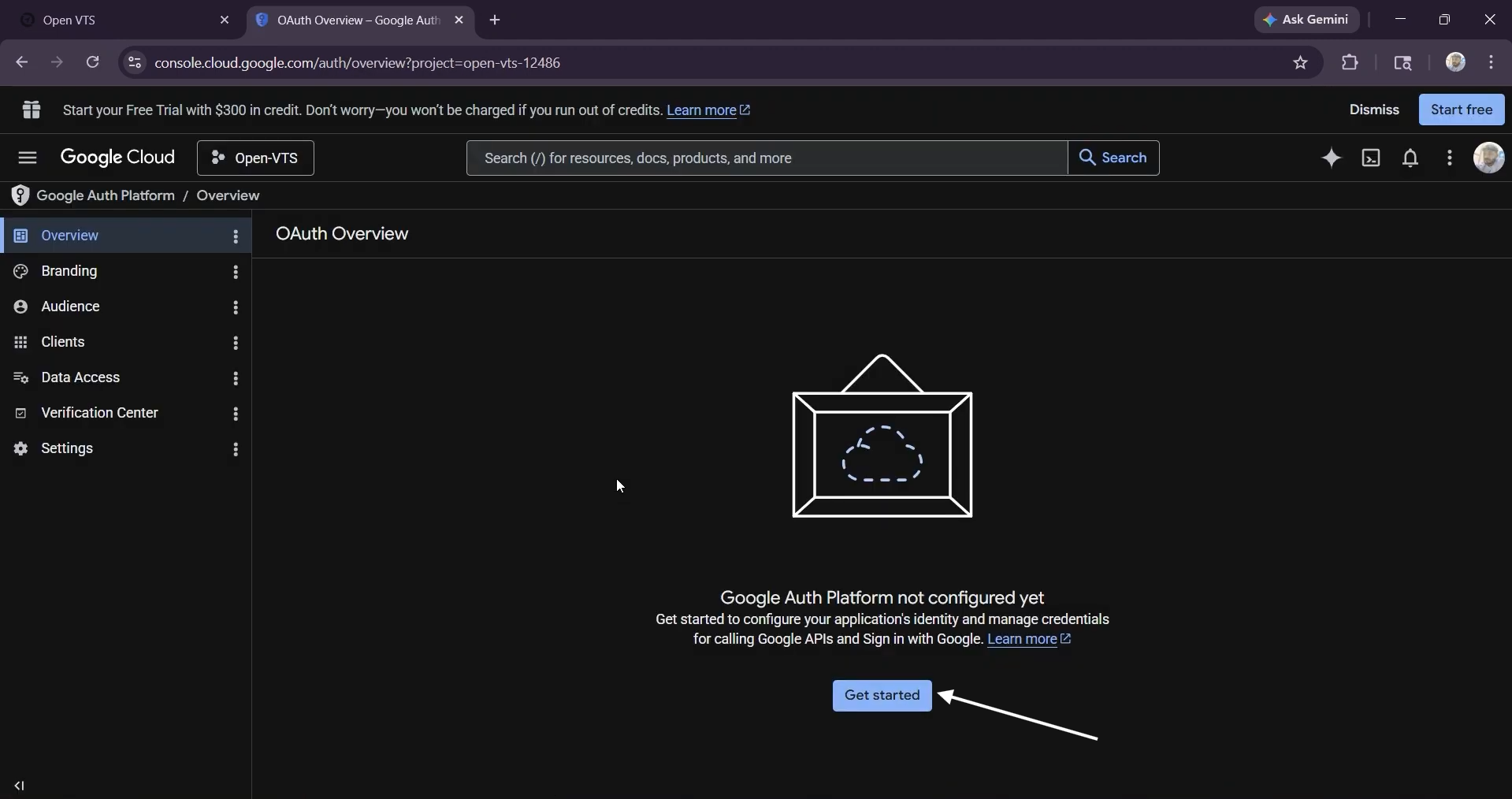Reload the current page
Screen dimensions: 1512x799
point(93,62)
